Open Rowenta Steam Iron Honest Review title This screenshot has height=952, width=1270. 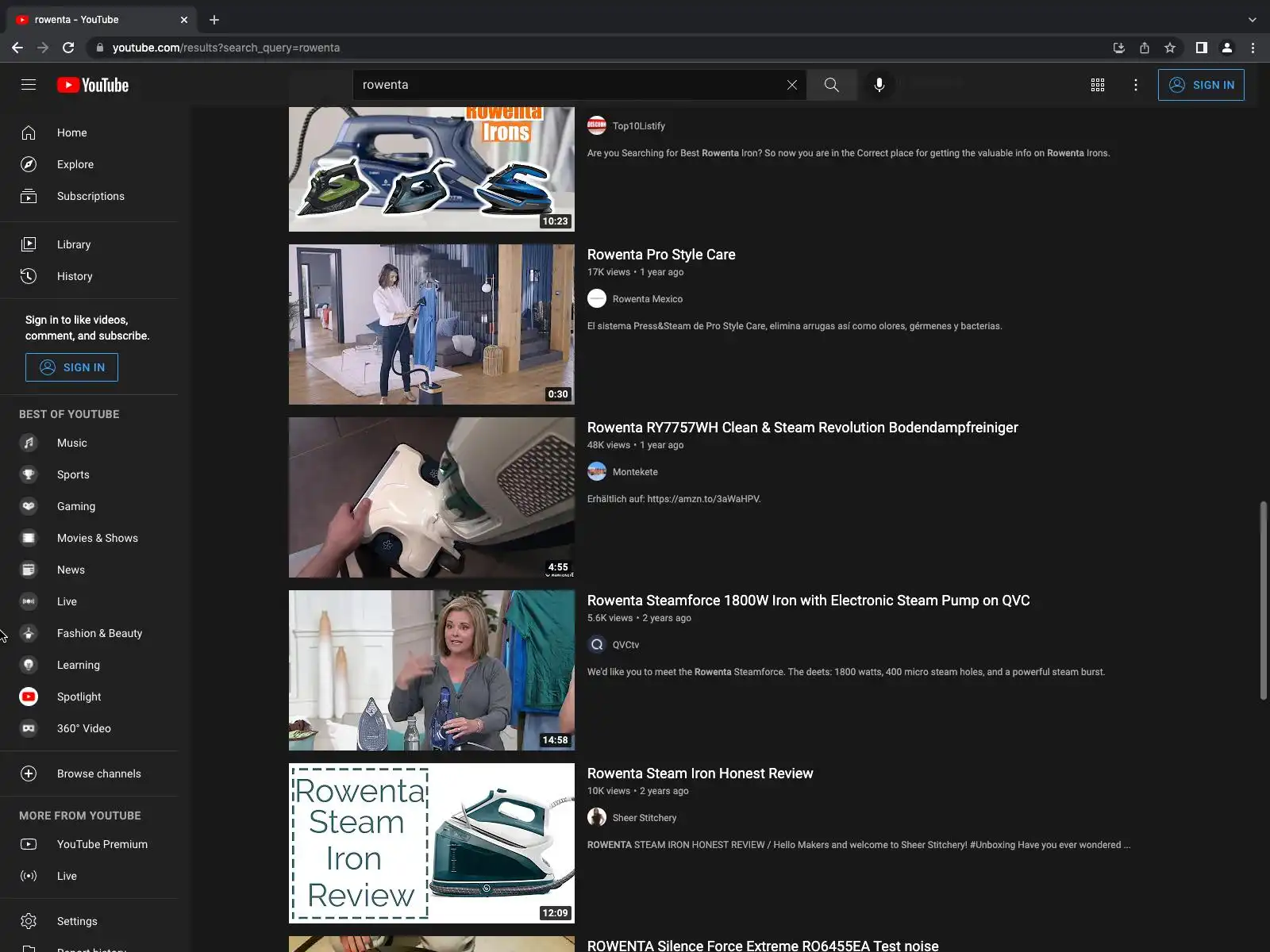pos(700,773)
